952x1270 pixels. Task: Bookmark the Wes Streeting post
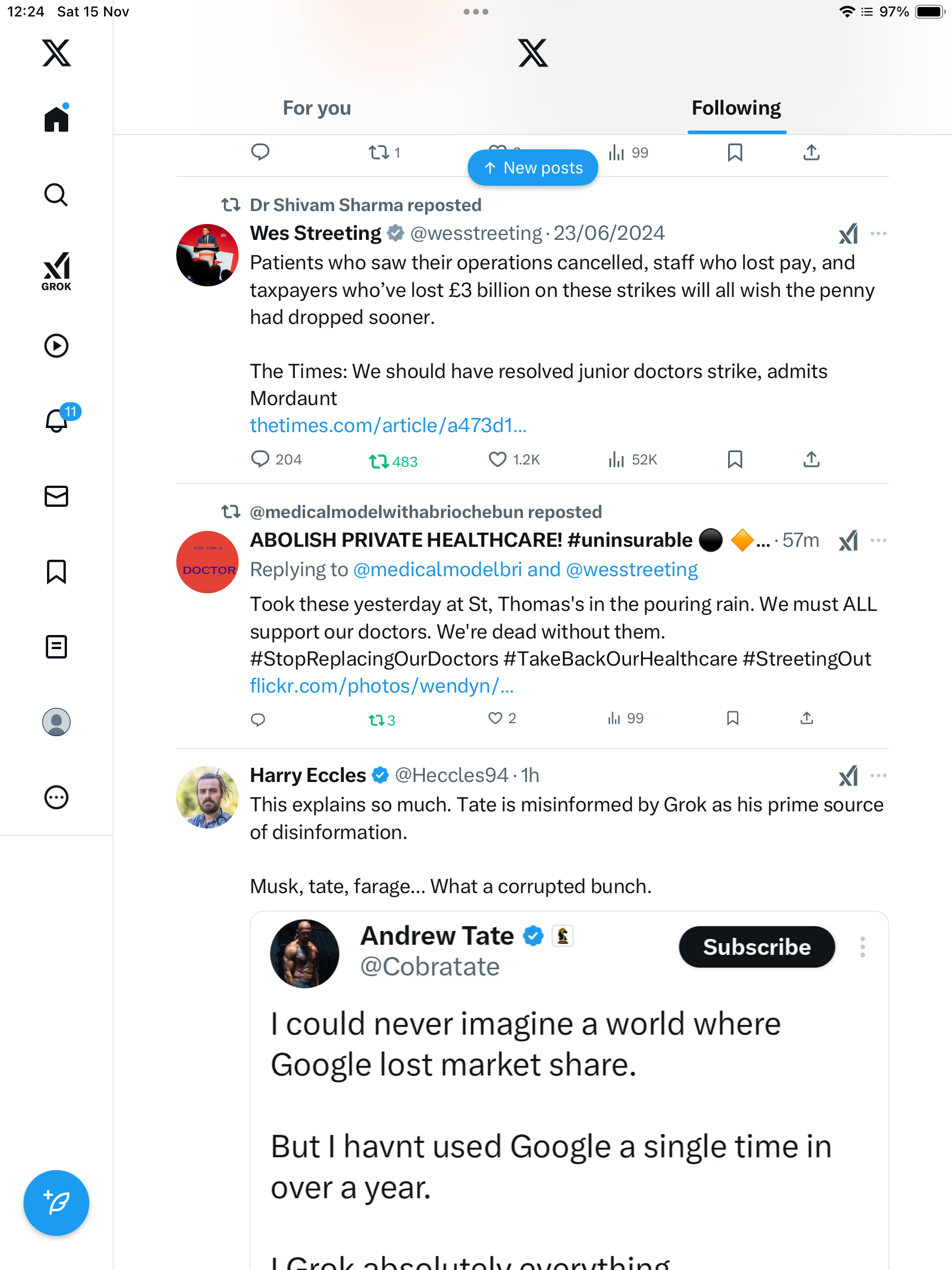[735, 459]
